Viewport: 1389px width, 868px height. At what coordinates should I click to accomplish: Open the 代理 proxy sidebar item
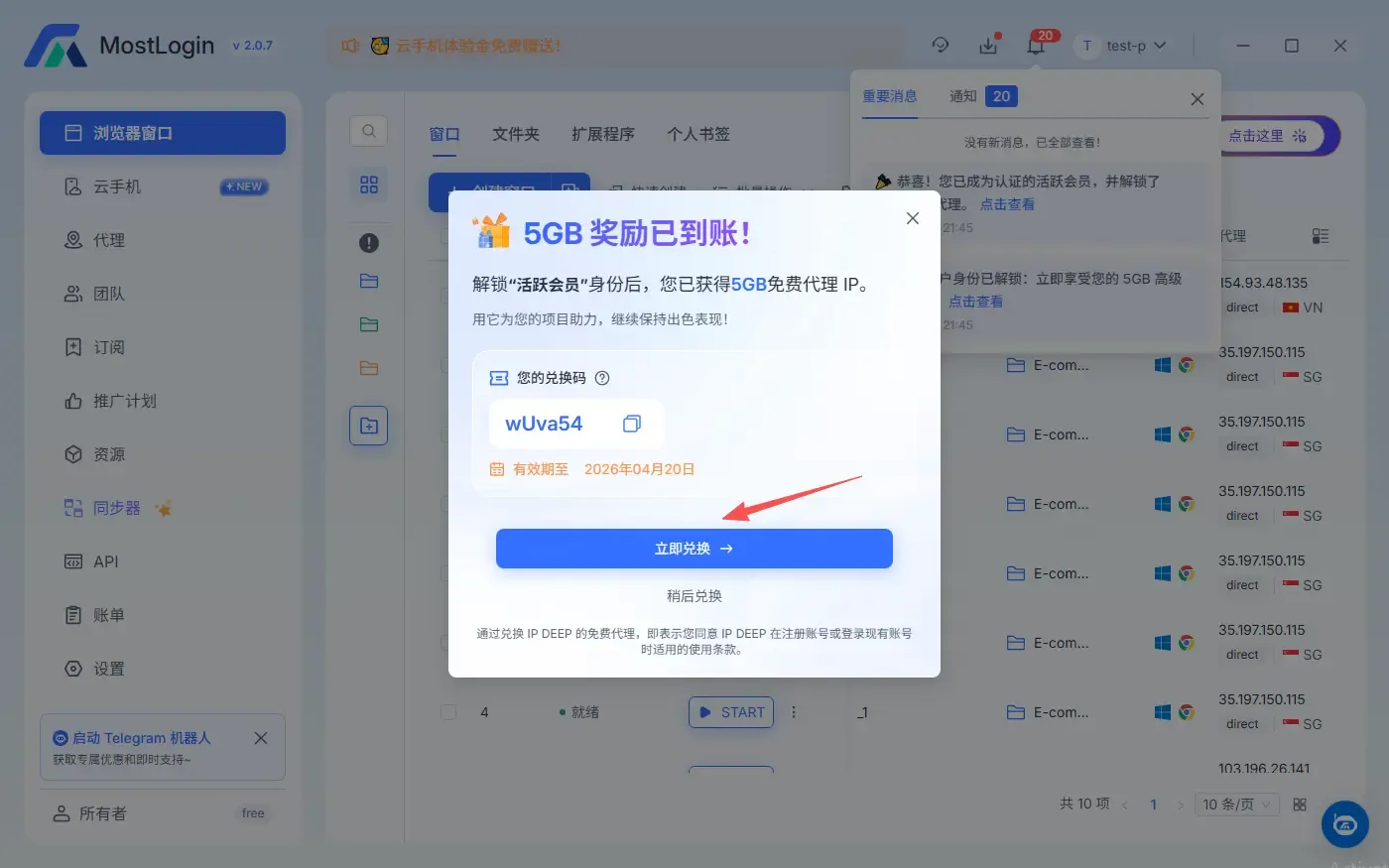tap(163, 240)
